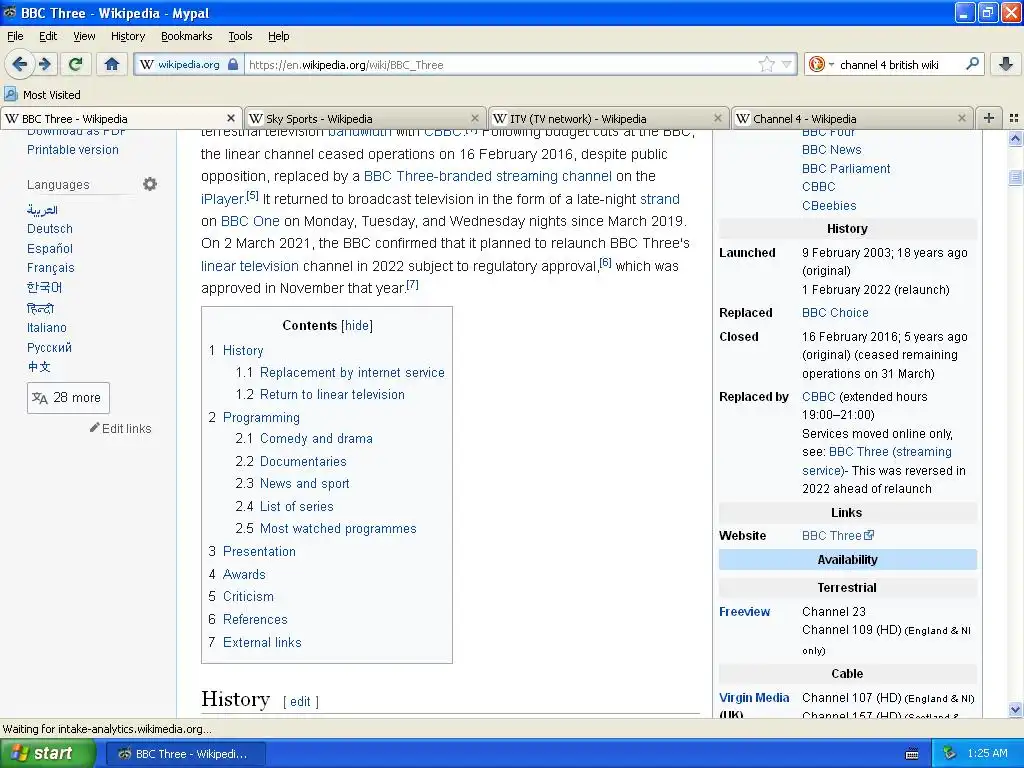Click edit next to History heading
The height and width of the screenshot is (768, 1024).
tap(300, 701)
